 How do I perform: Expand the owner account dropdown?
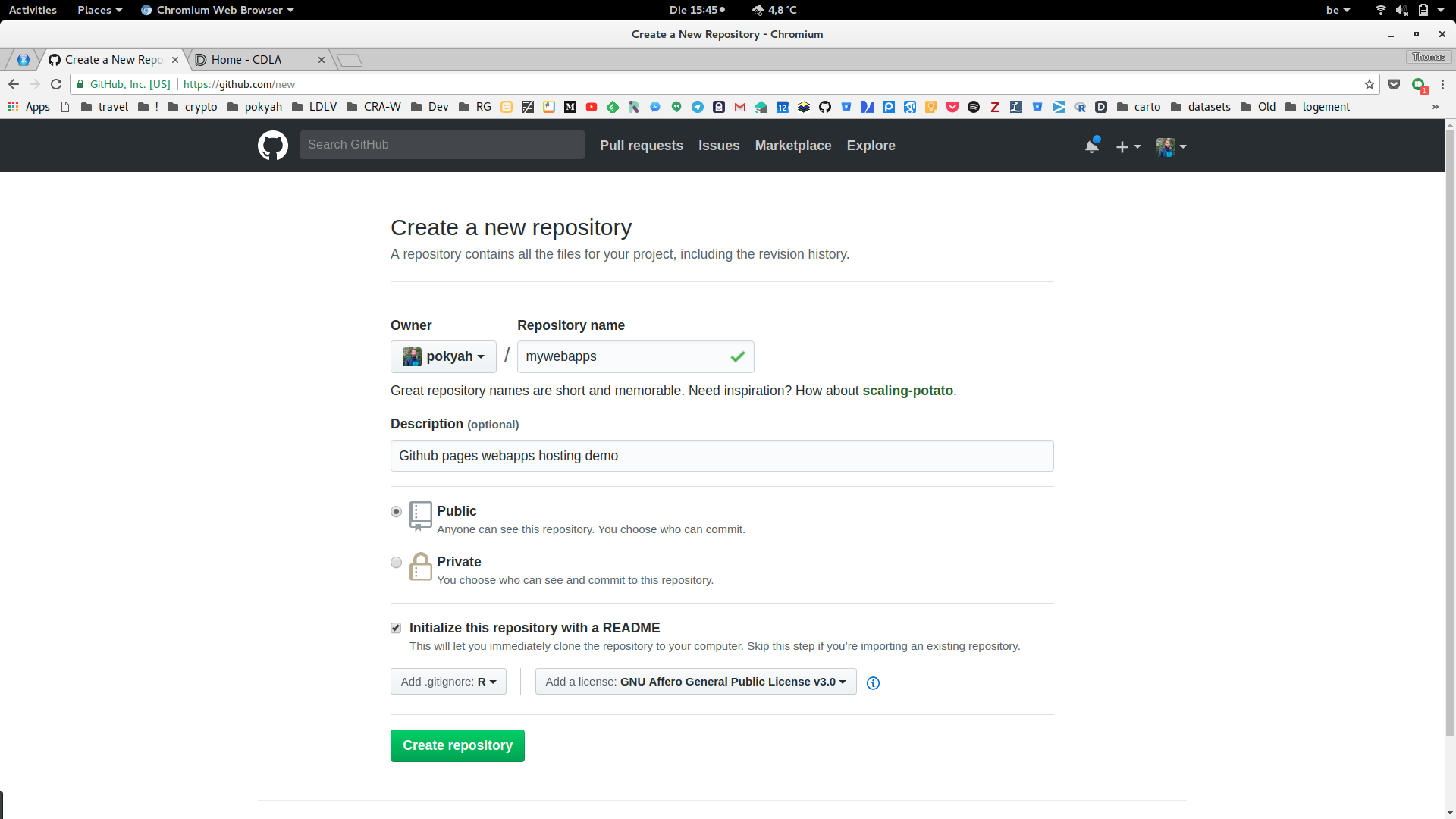443,356
